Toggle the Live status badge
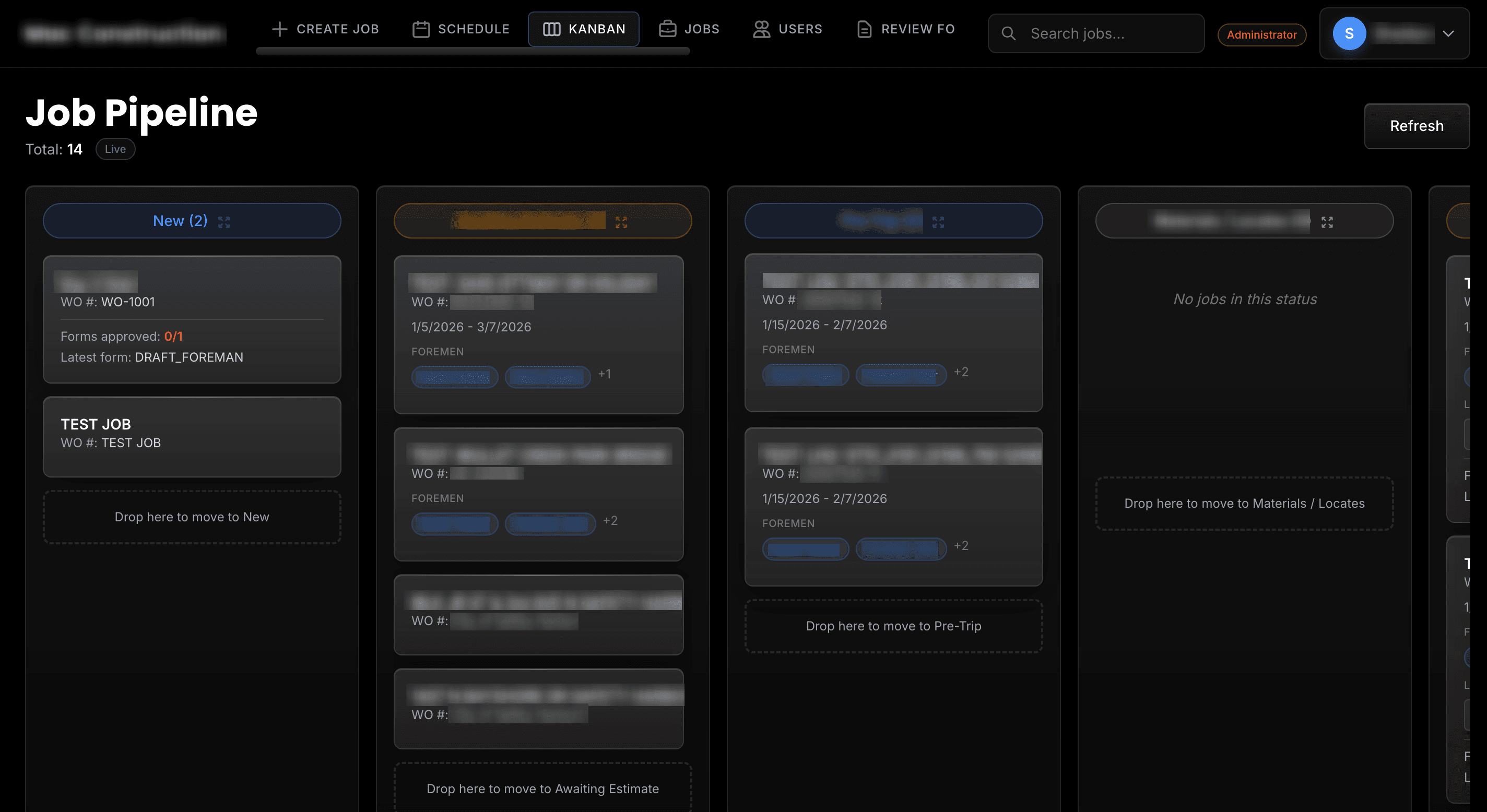Viewport: 1487px width, 812px height. [x=115, y=149]
